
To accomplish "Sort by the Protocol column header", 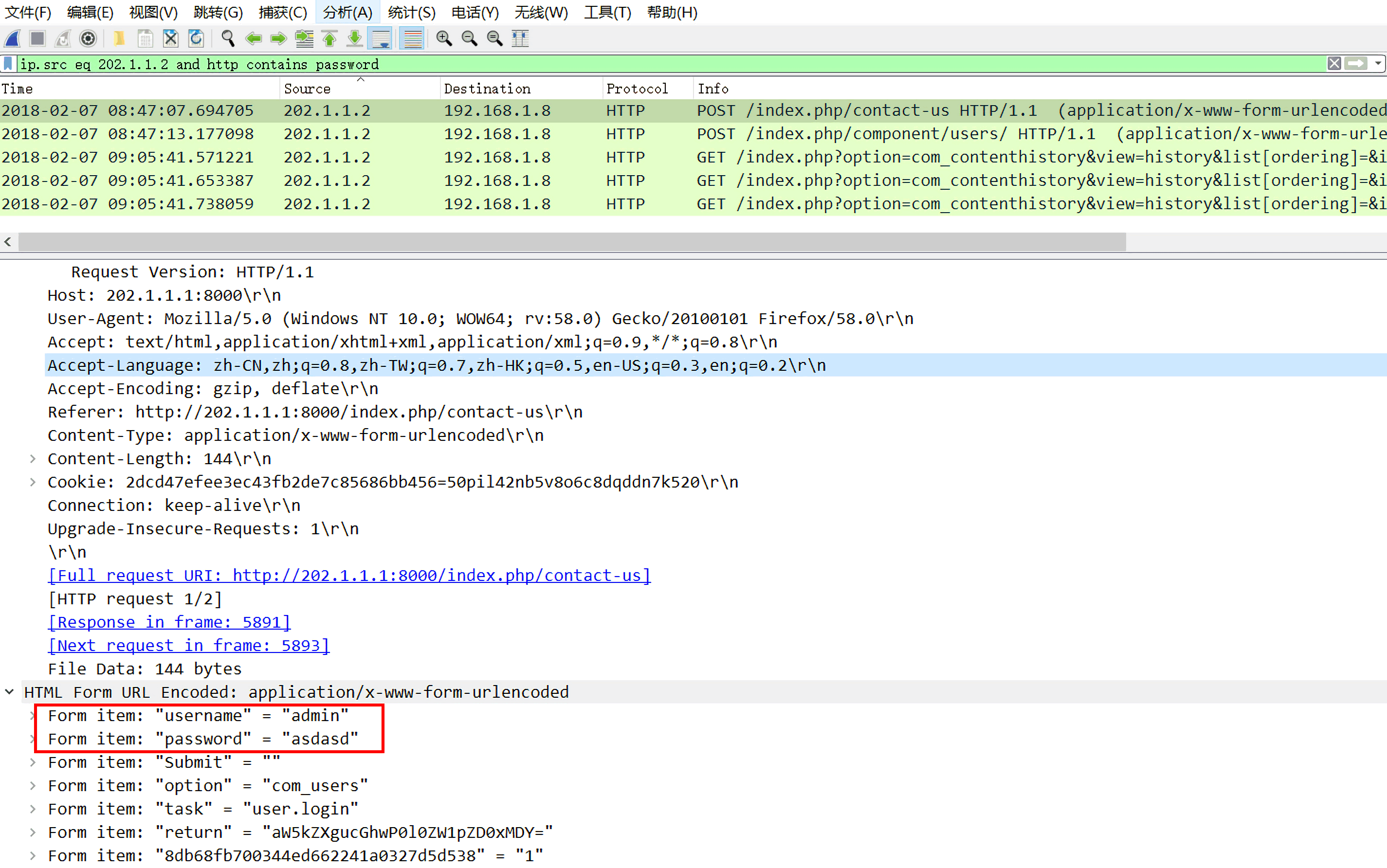I will (x=648, y=89).
